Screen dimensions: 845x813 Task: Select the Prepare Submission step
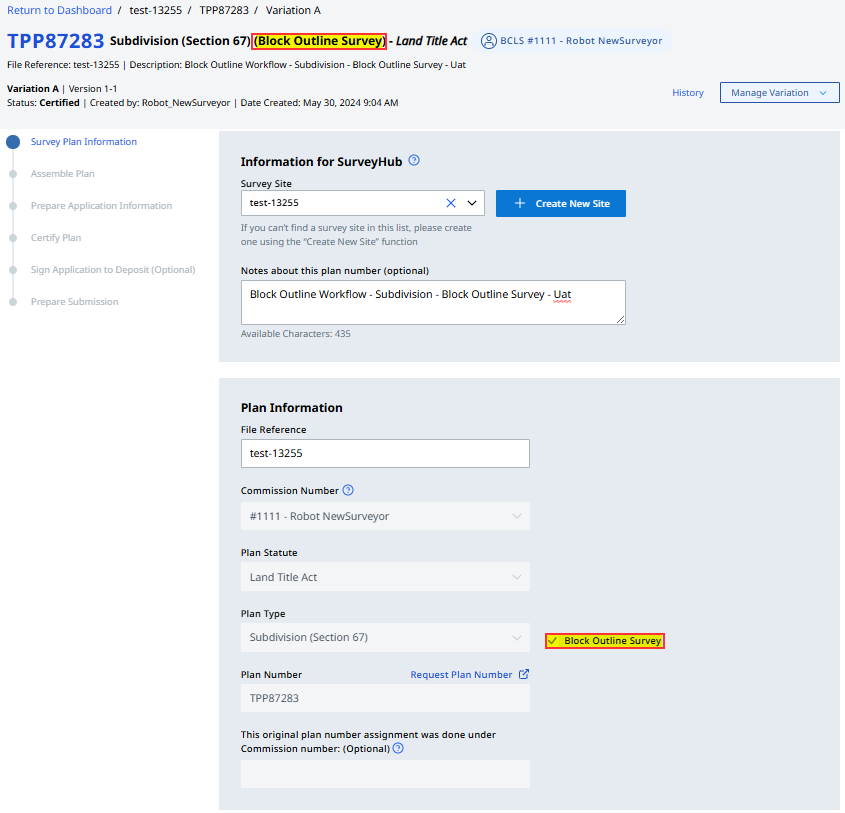point(74,302)
